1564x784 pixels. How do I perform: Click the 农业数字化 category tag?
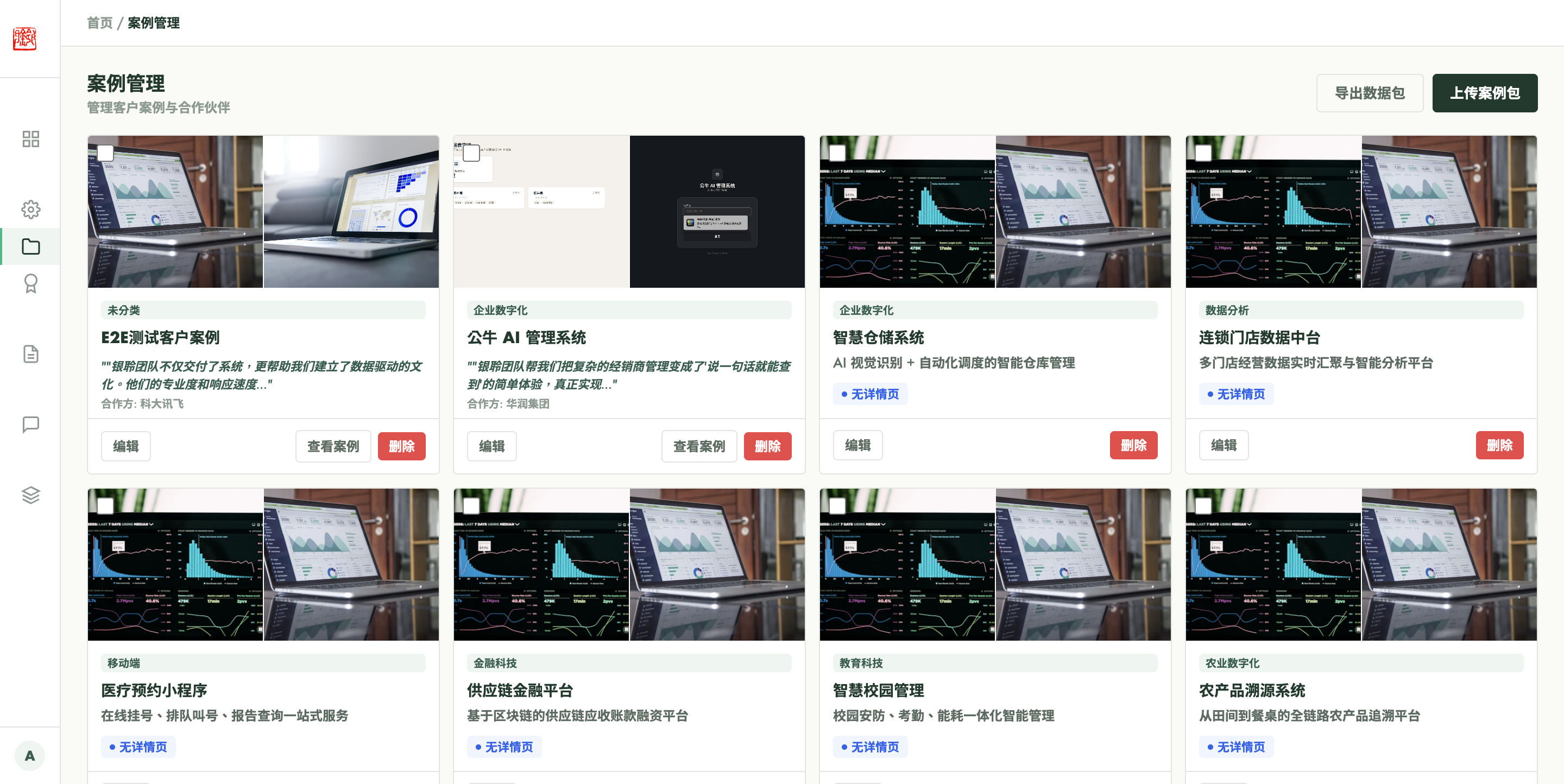(1361, 663)
